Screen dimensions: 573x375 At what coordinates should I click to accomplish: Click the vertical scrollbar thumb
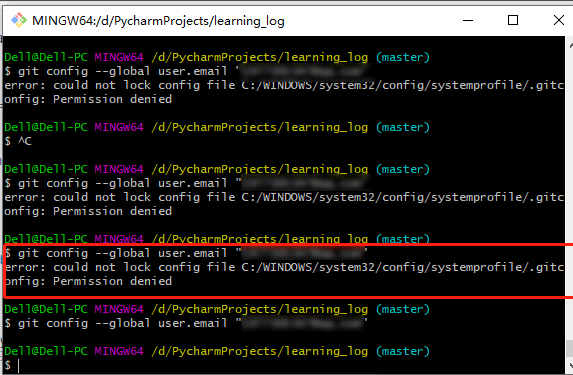pos(570,349)
